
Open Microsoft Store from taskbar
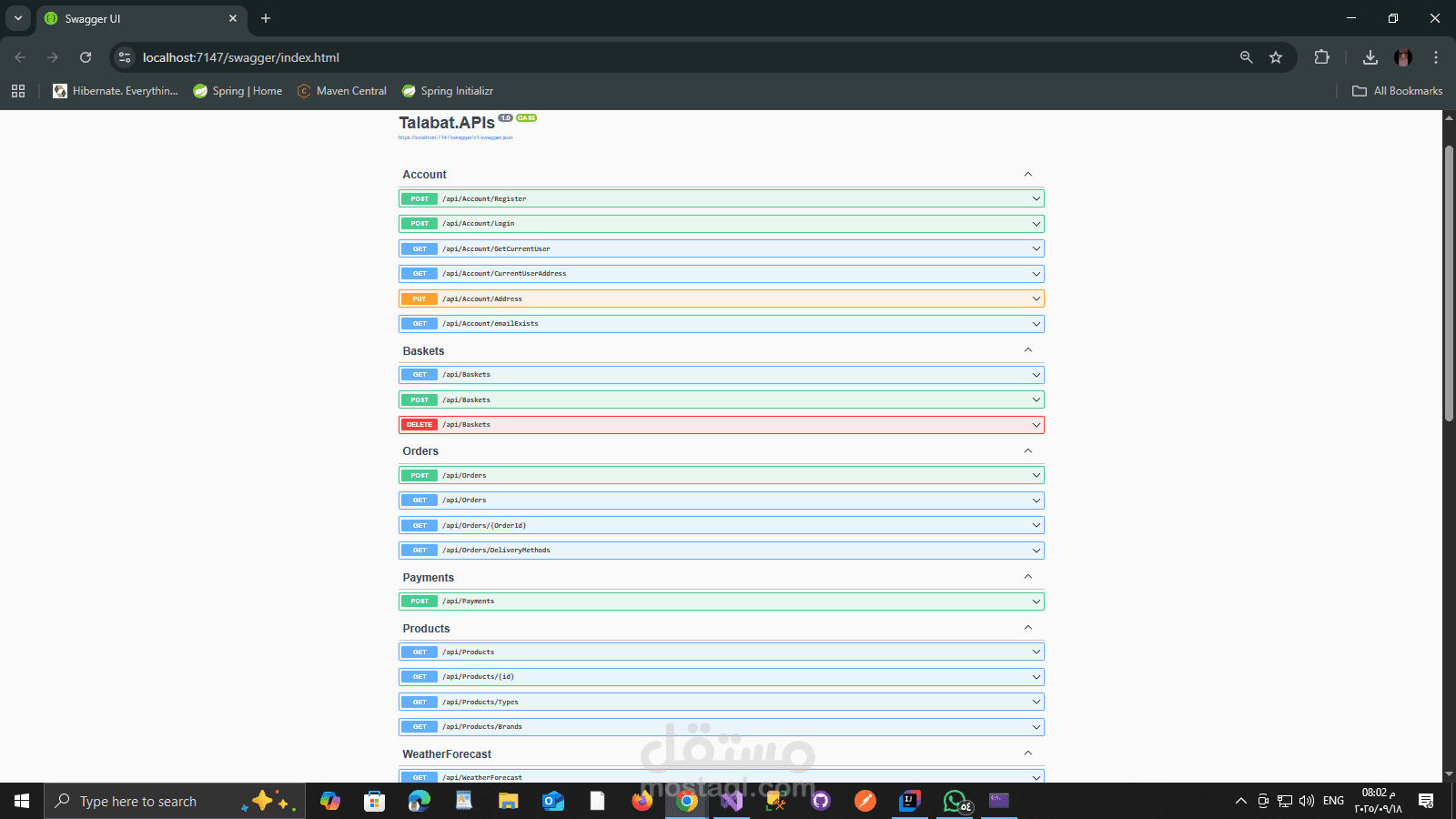[374, 801]
